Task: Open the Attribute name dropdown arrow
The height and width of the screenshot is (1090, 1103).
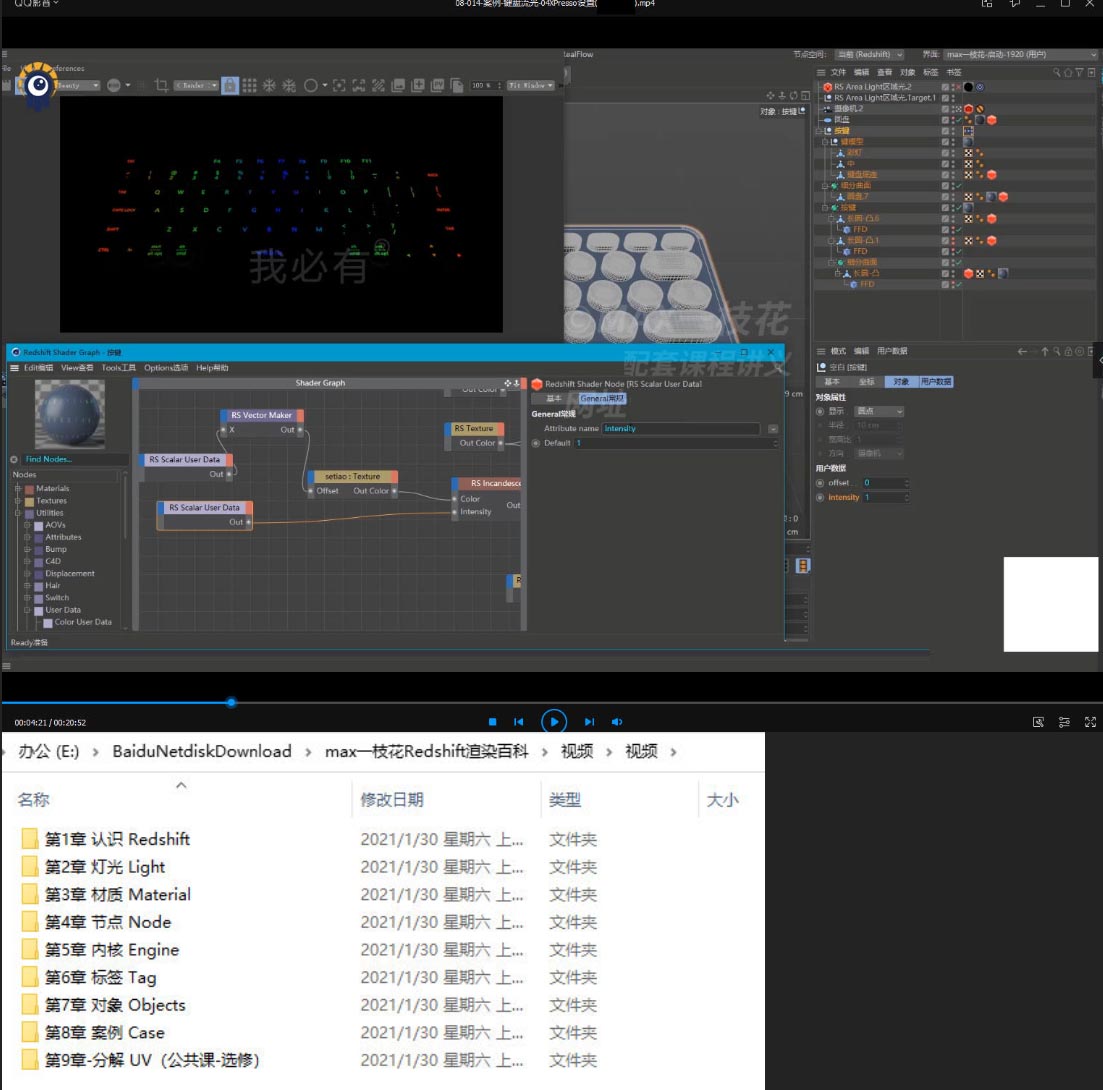Action: [x=773, y=429]
